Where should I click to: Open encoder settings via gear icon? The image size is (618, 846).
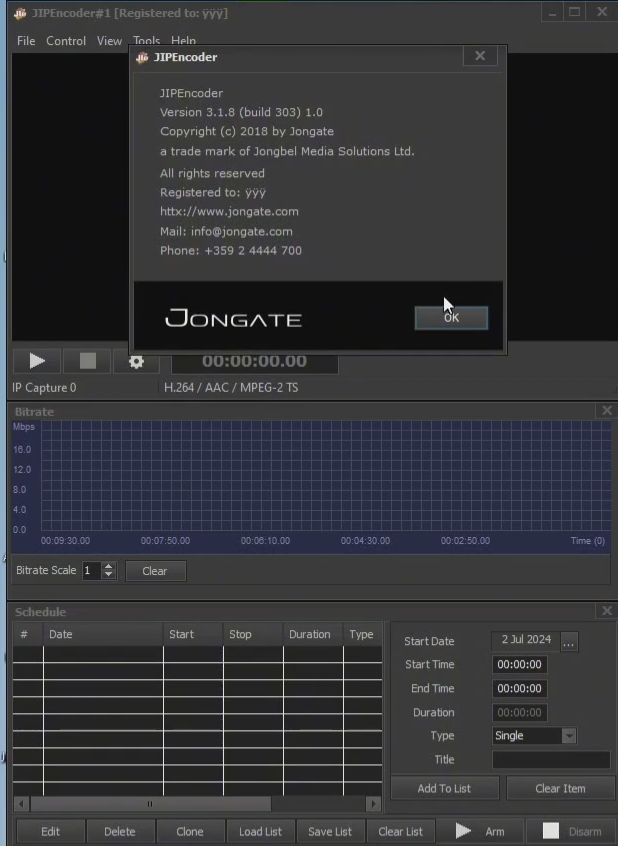click(x=137, y=361)
